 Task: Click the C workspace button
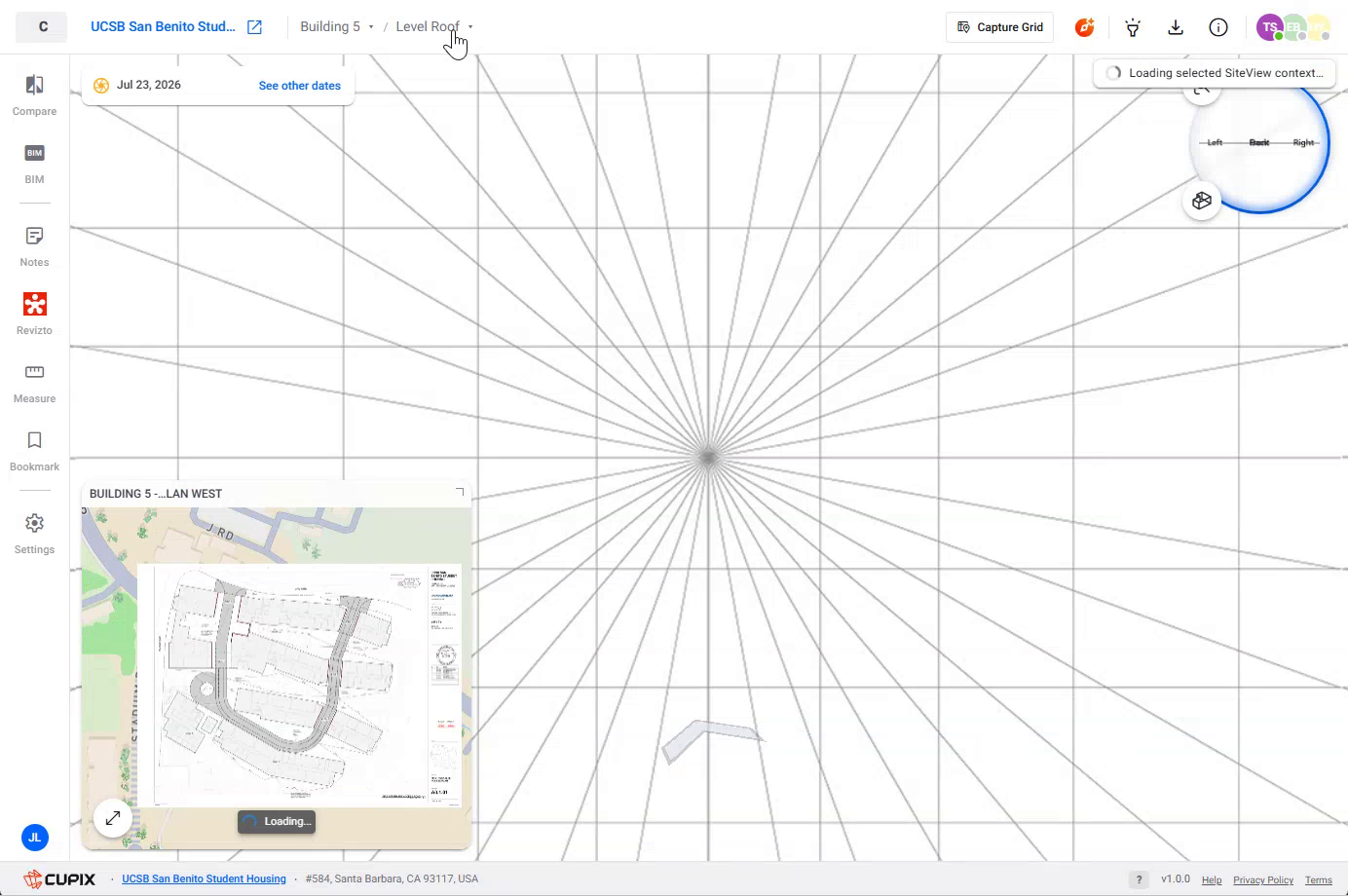click(42, 27)
